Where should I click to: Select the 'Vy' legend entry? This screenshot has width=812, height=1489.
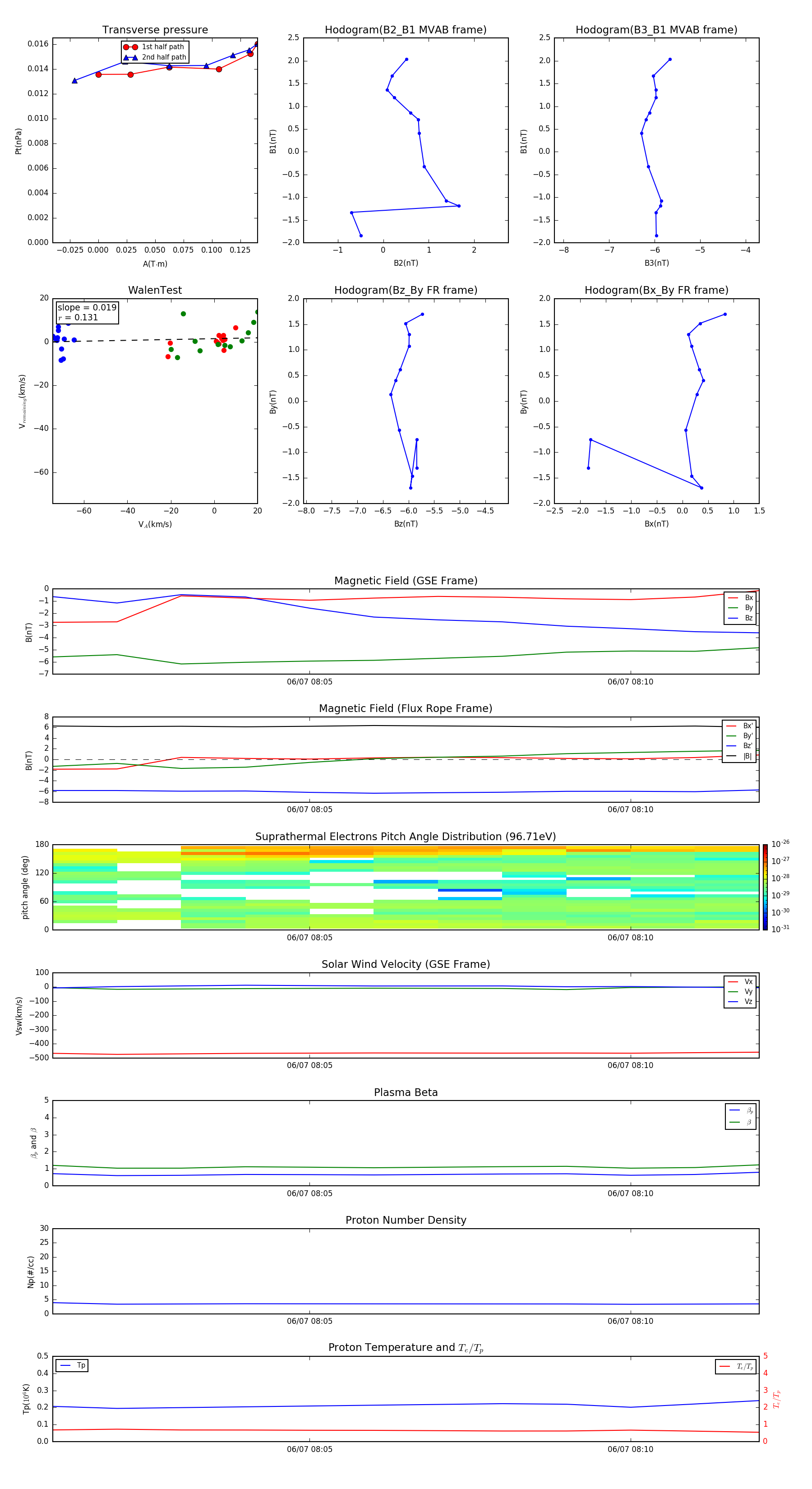[740, 991]
